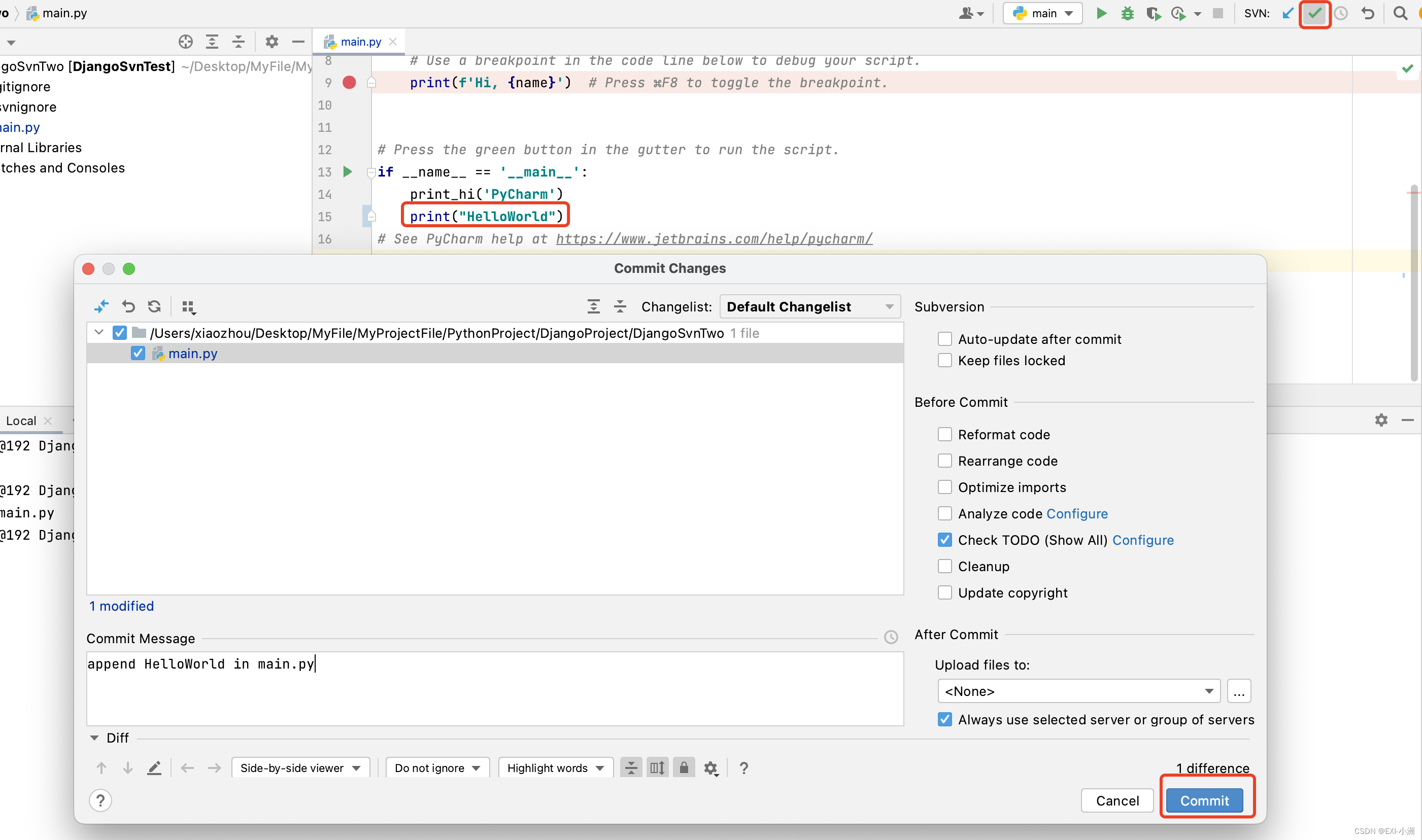The image size is (1422, 840).
Task: Check Rearrange code option
Action: pyautogui.click(x=944, y=461)
